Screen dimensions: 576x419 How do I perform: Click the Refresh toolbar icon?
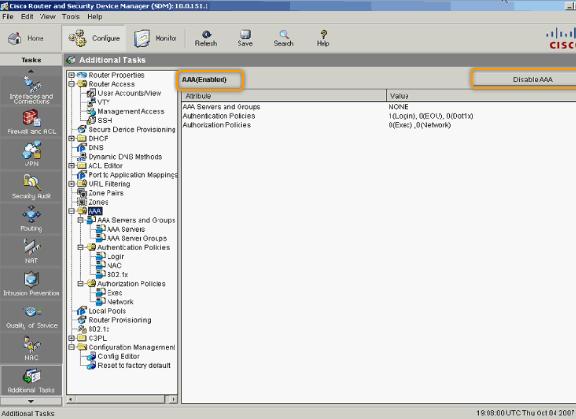pos(206,39)
